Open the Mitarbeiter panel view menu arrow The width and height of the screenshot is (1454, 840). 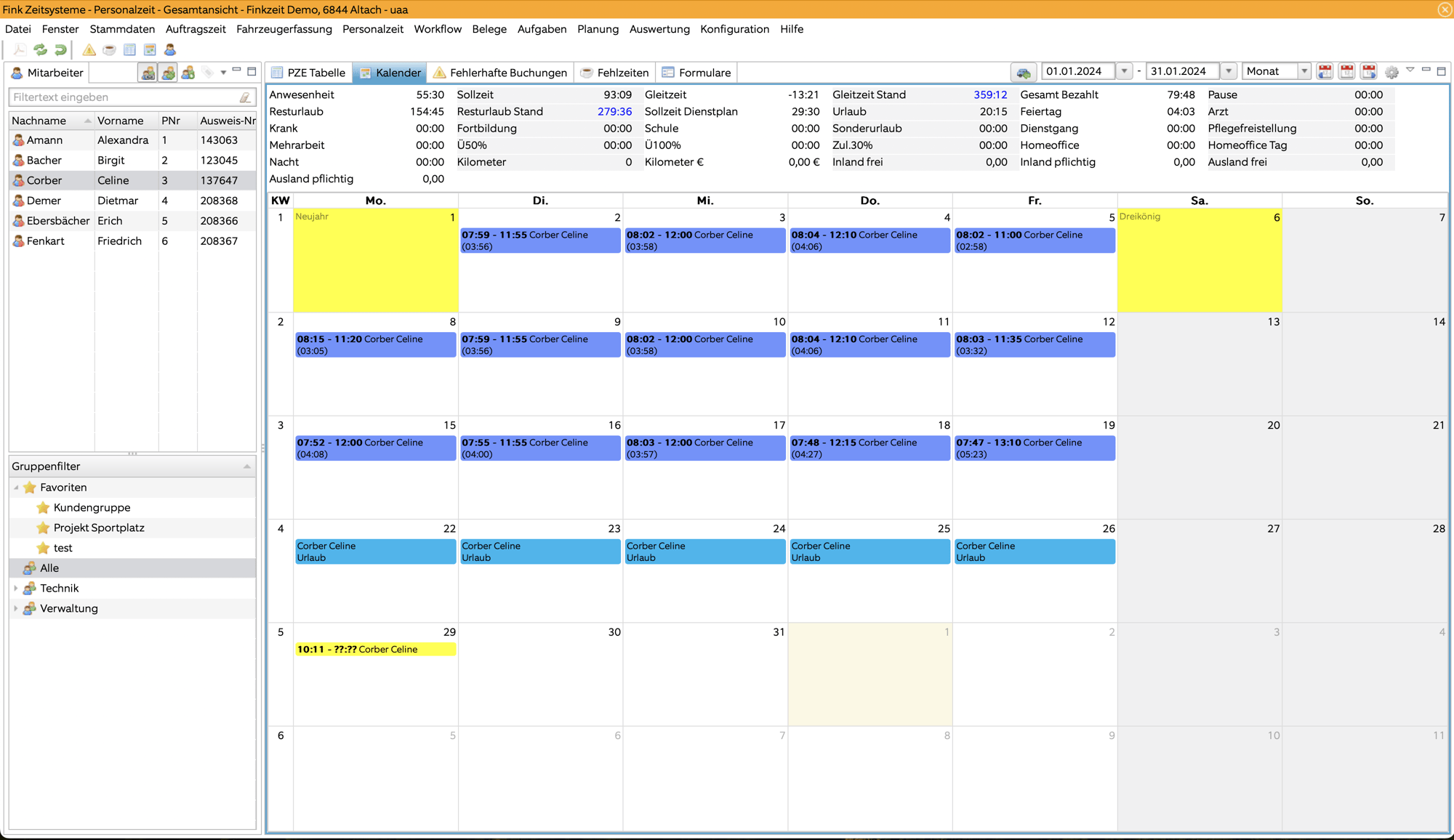pos(223,72)
